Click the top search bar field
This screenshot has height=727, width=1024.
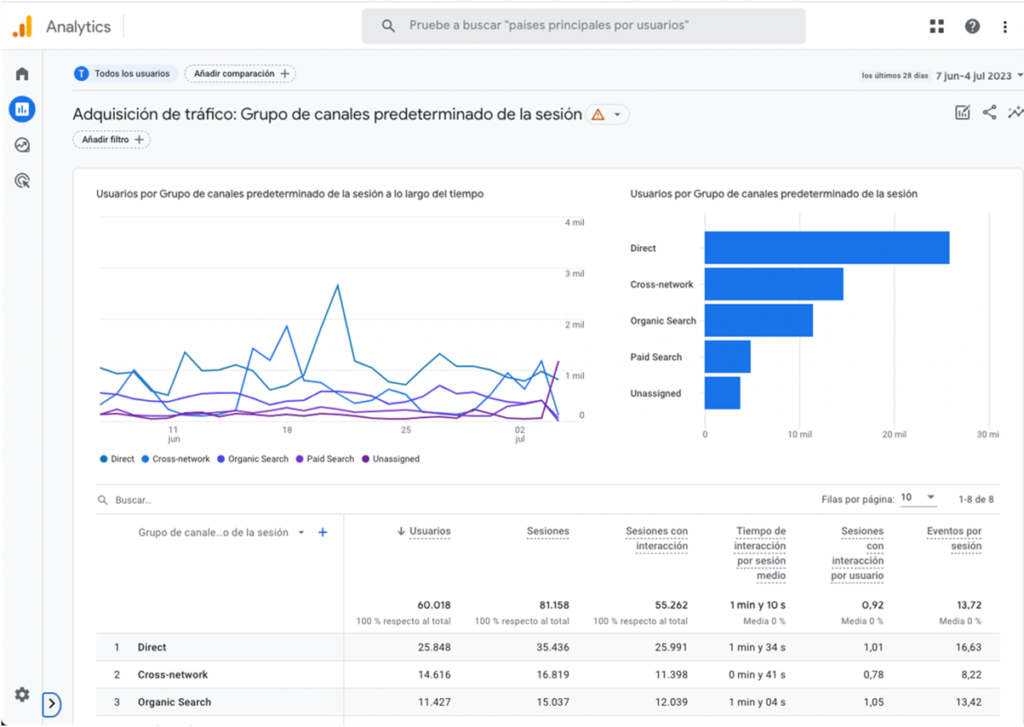coord(583,26)
